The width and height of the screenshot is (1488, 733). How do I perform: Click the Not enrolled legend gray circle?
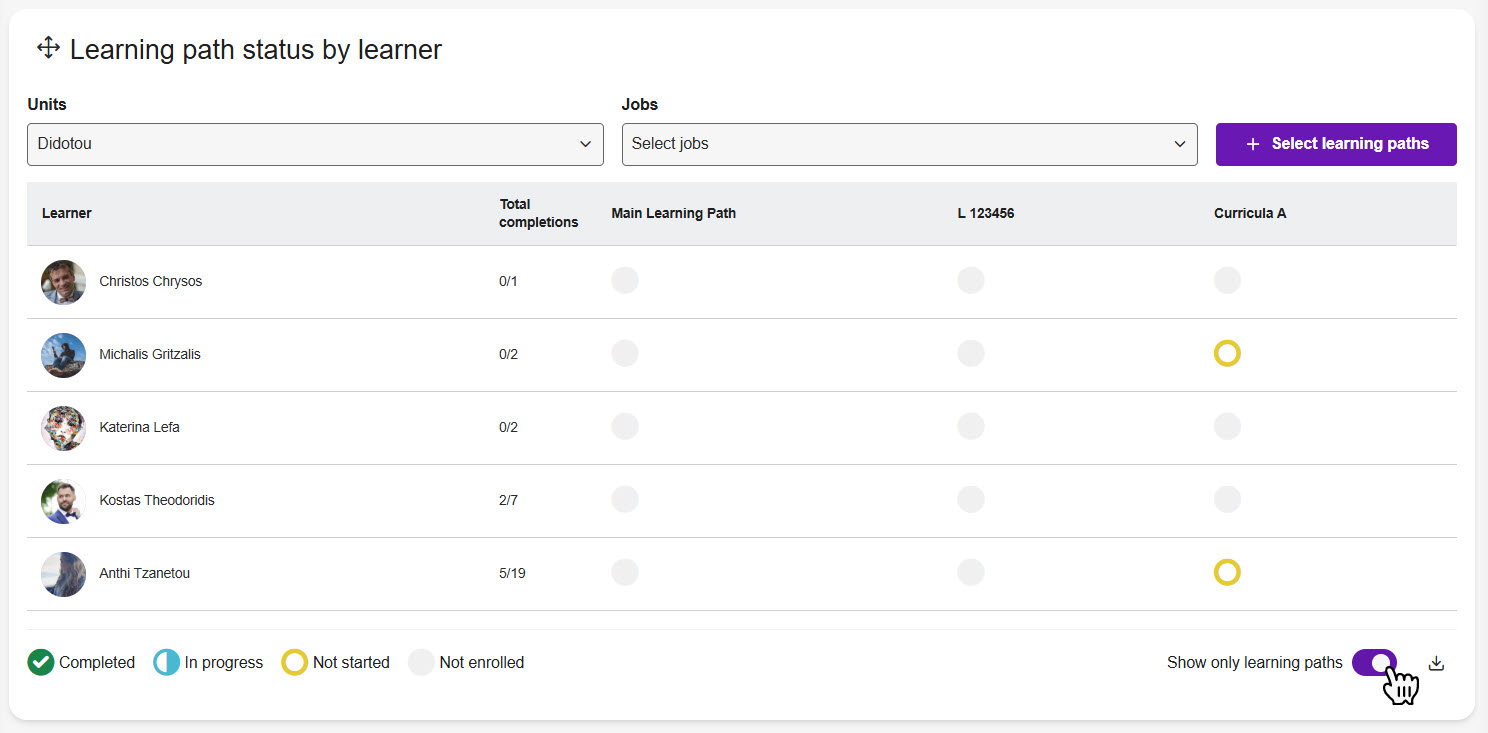click(422, 662)
